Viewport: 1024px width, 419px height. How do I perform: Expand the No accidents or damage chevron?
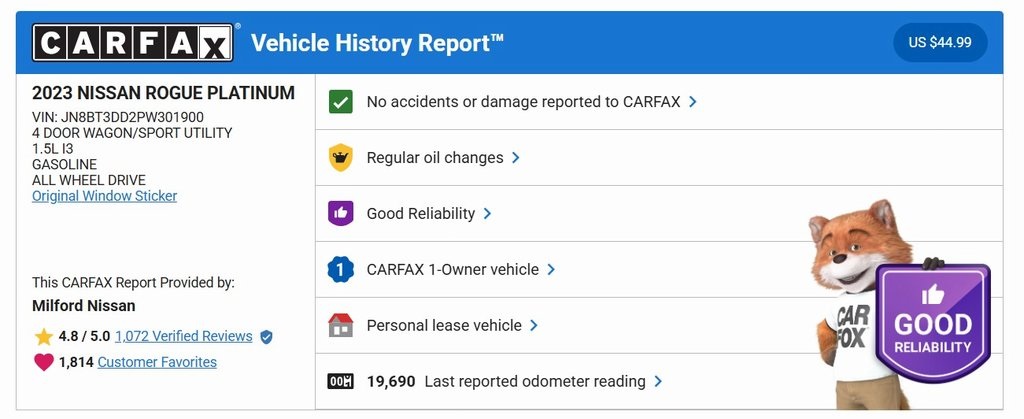coord(693,101)
